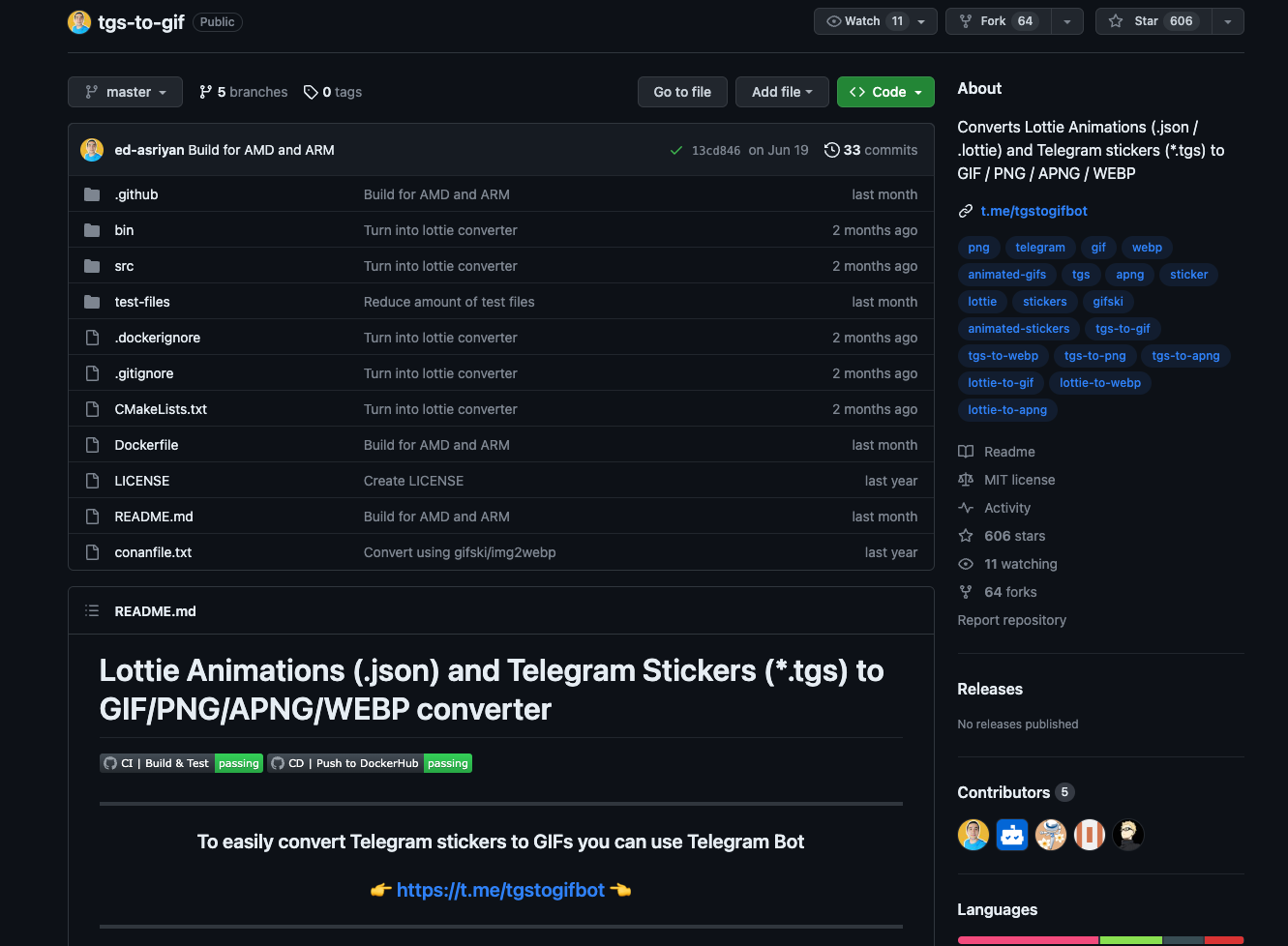Viewport: 1288px width, 946px height.
Task: Open the Fork options dropdown arrow
Action: click(x=1066, y=21)
